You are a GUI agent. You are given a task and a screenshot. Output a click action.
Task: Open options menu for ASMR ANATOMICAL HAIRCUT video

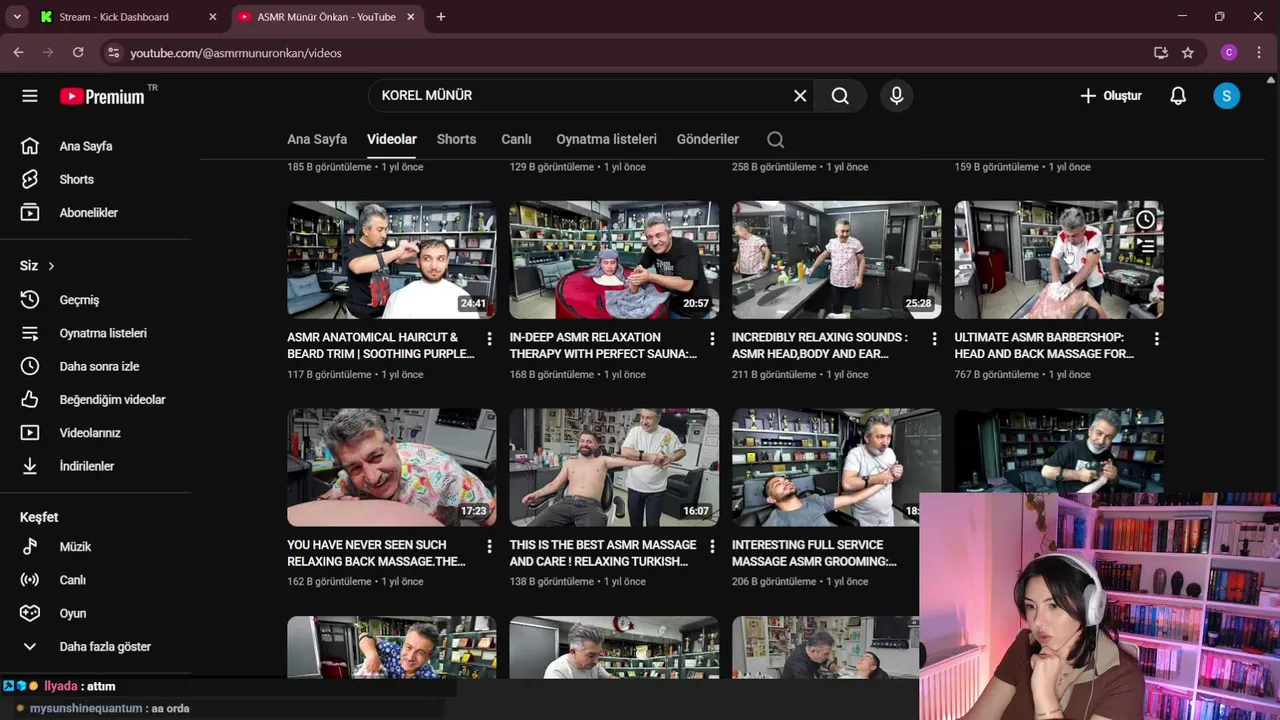(x=489, y=339)
